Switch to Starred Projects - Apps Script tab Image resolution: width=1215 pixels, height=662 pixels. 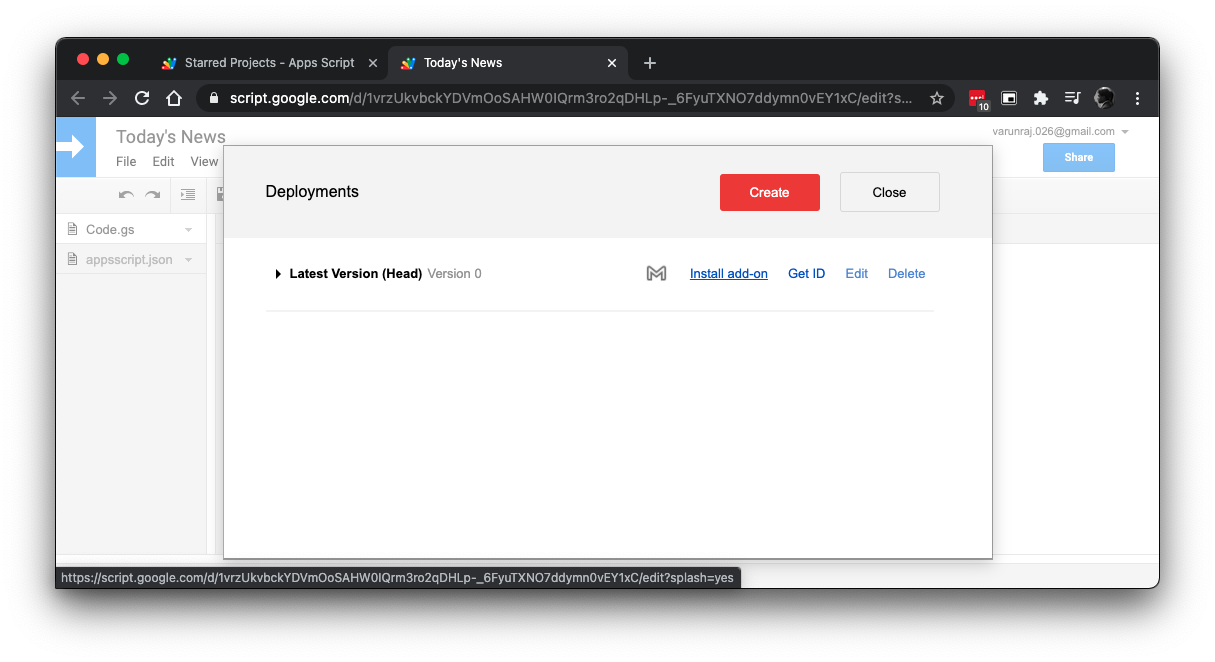click(x=269, y=62)
